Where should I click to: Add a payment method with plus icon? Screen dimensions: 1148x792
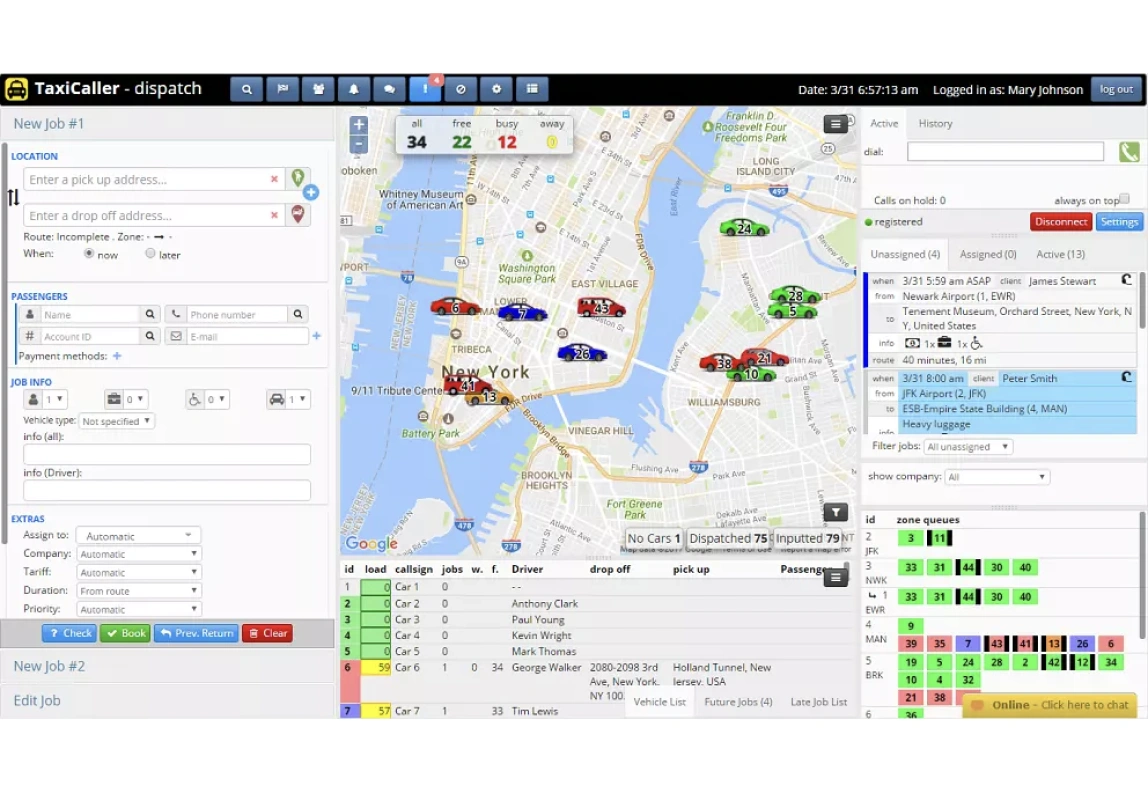[117, 356]
